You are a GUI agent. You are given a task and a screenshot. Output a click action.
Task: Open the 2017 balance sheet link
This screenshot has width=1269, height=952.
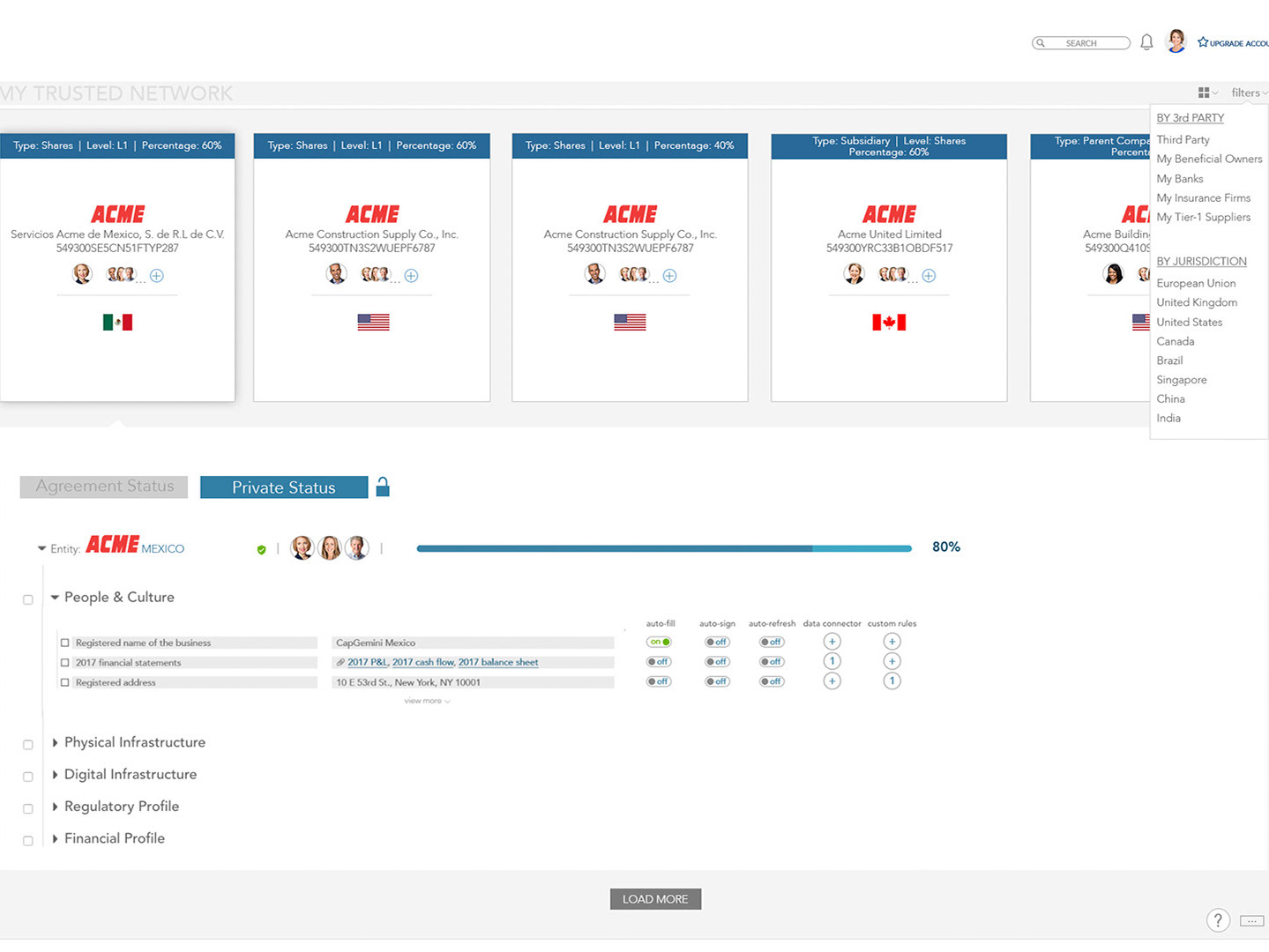pyautogui.click(x=498, y=662)
